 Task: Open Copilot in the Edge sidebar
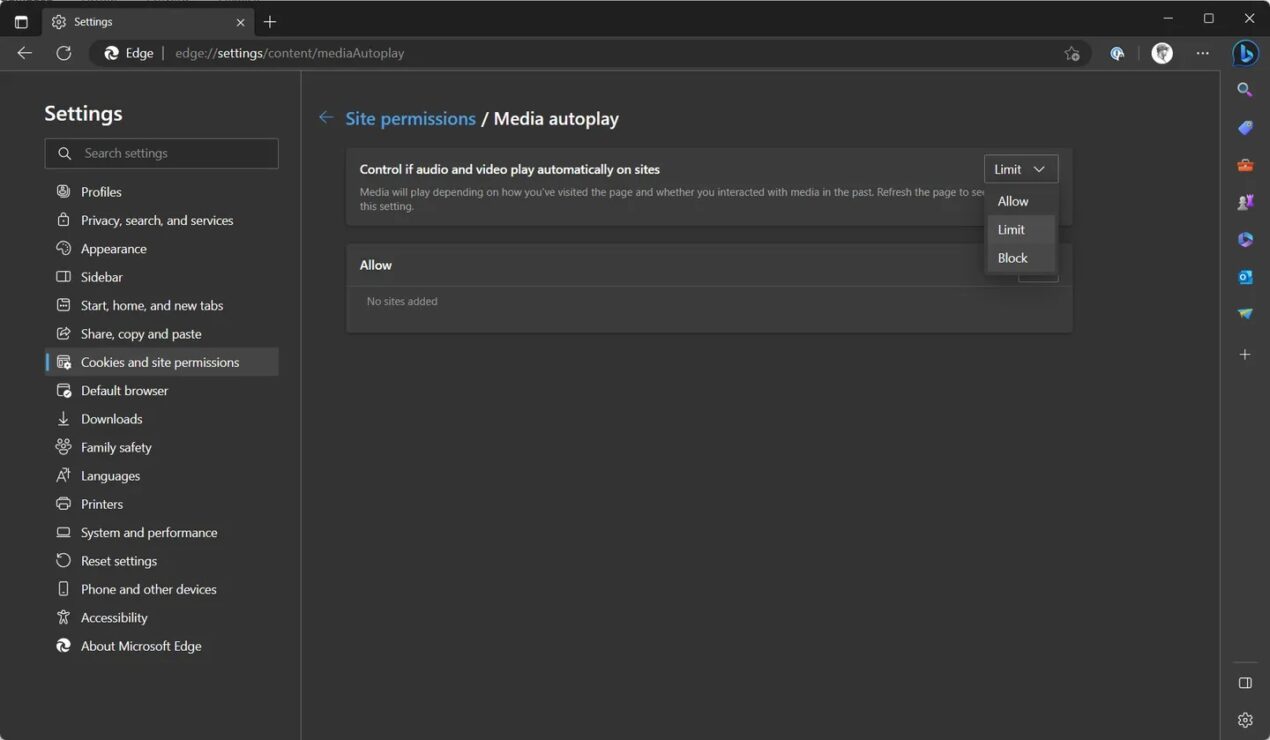[x=1245, y=52]
